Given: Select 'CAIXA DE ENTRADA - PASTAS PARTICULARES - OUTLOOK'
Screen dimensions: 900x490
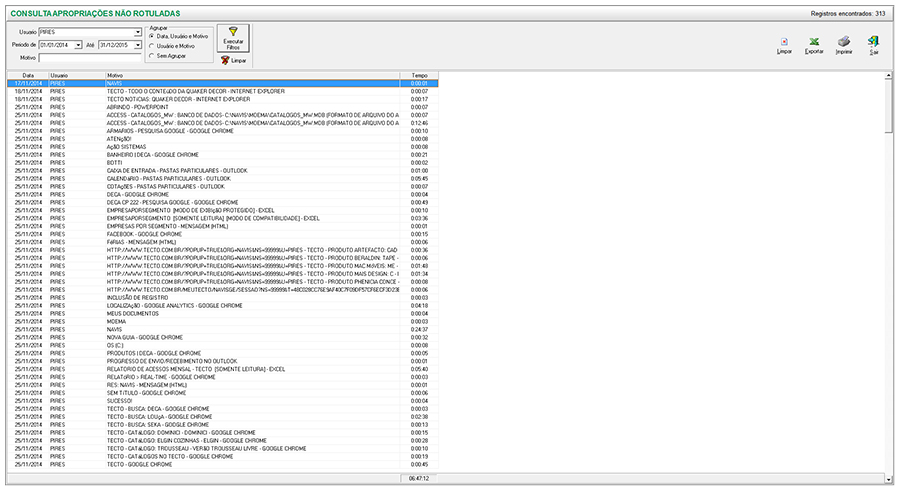Looking at the screenshot, I should [223, 170].
